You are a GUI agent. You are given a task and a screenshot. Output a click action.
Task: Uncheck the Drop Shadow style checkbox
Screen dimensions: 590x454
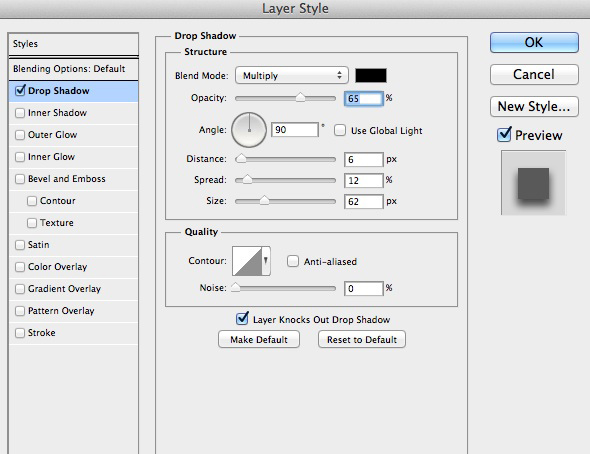20,91
